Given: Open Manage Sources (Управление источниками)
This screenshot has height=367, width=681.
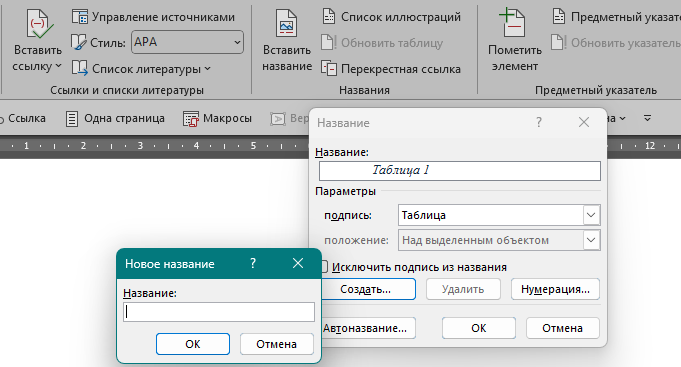Looking at the screenshot, I should pos(153,17).
